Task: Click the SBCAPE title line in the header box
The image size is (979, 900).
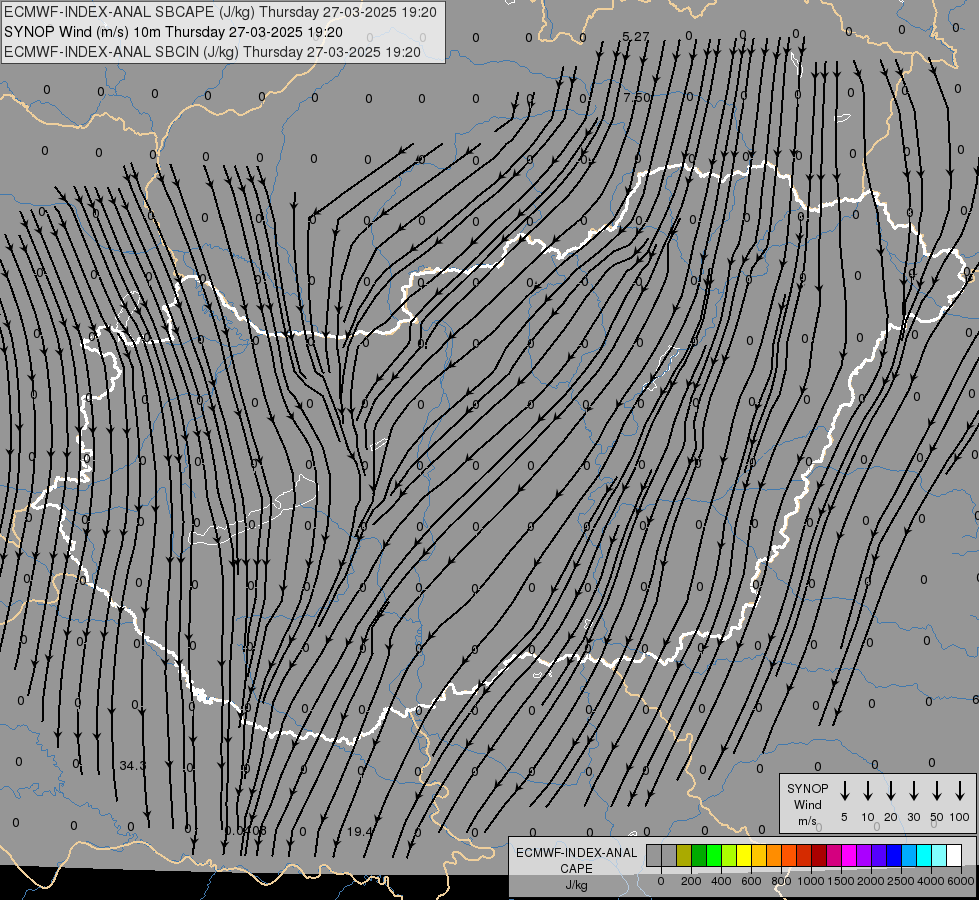Action: pyautogui.click(x=220, y=12)
